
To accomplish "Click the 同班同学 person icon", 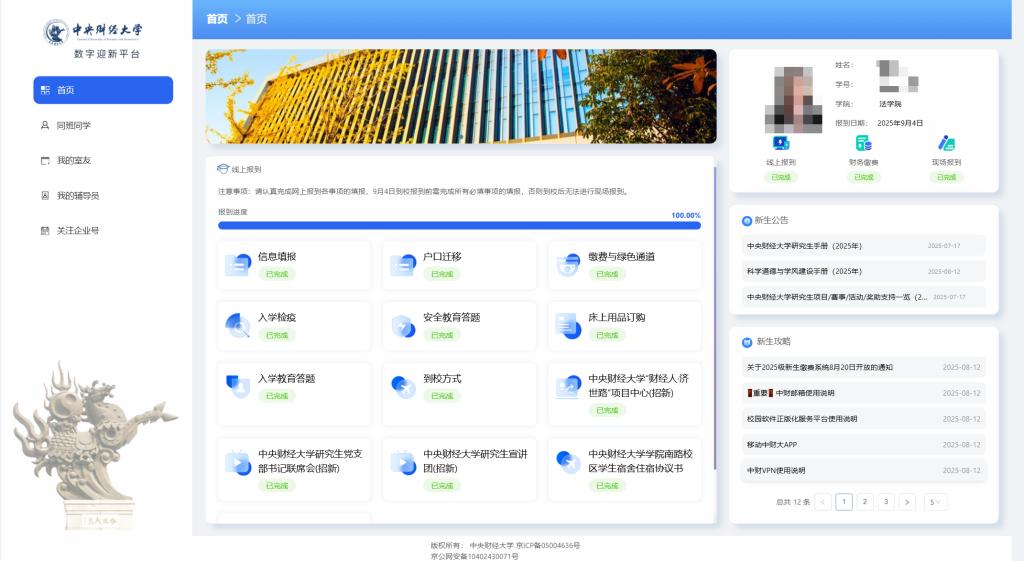I will tap(45, 125).
